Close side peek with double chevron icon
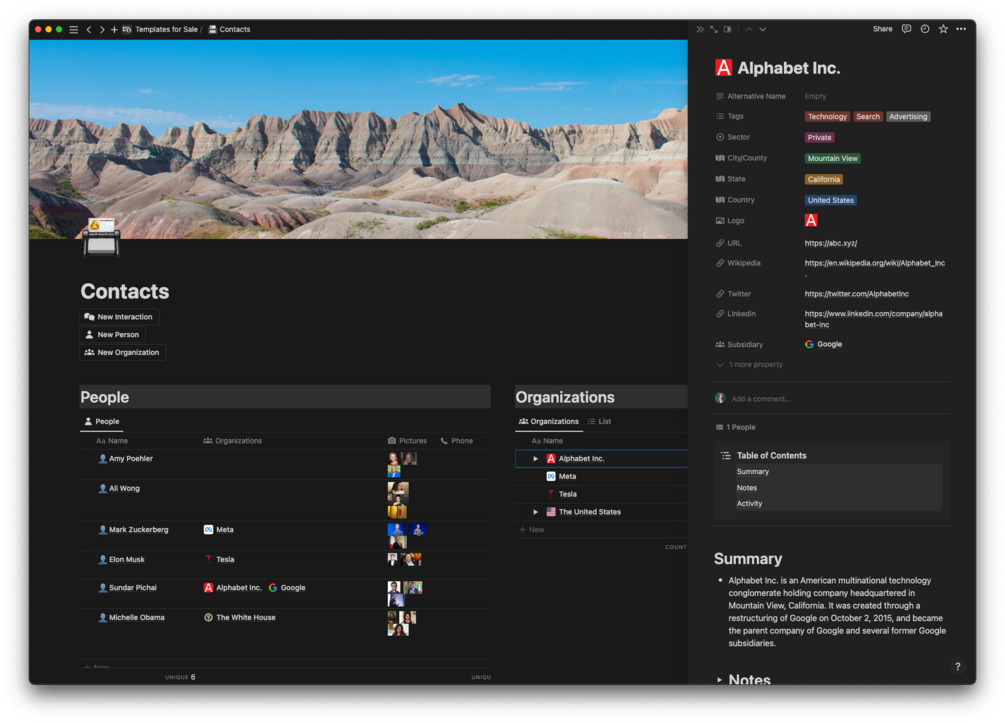The width and height of the screenshot is (1005, 723). click(x=700, y=29)
